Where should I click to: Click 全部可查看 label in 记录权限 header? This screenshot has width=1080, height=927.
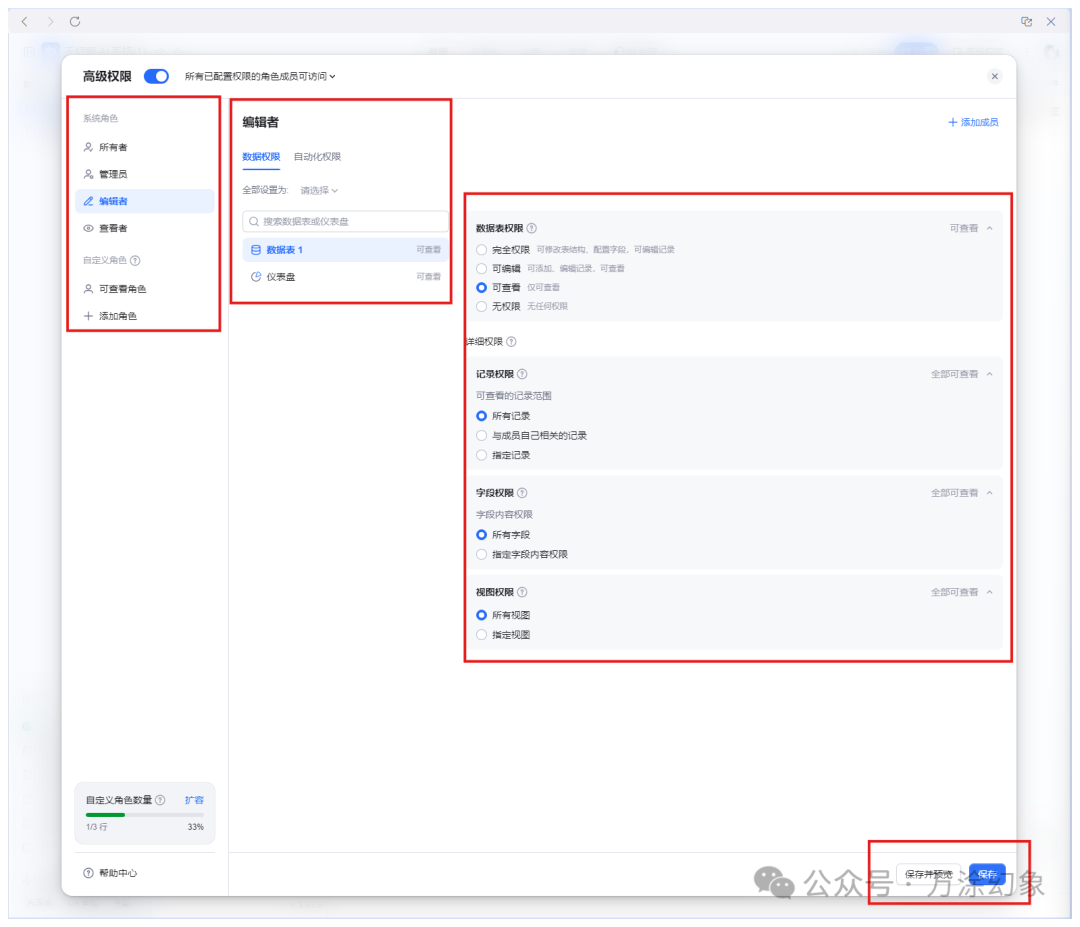pyautogui.click(x=955, y=374)
